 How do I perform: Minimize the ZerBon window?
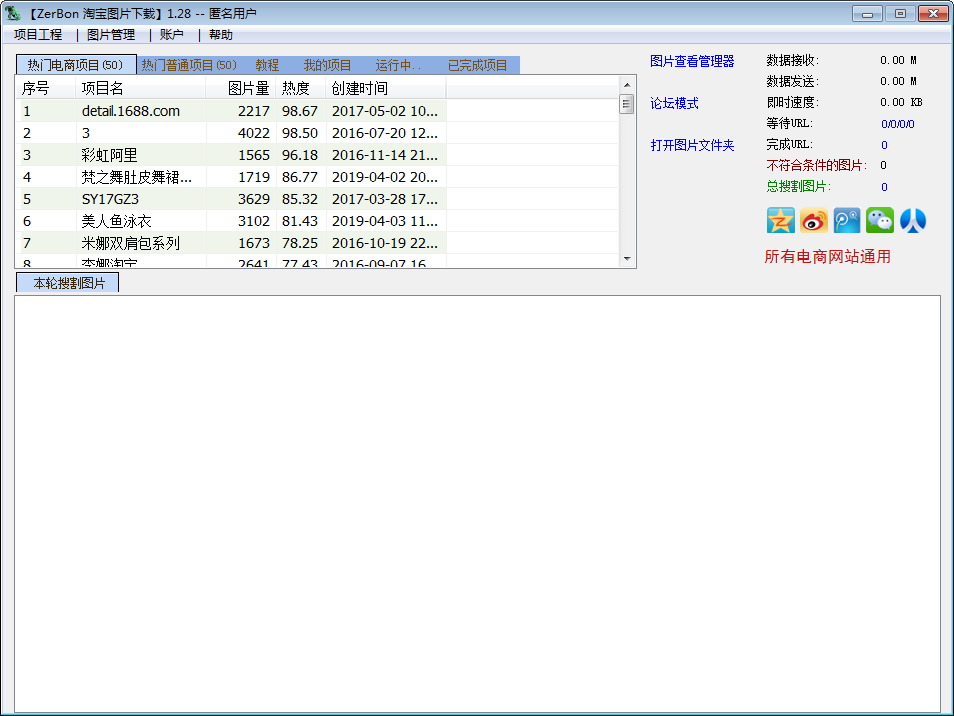(867, 13)
